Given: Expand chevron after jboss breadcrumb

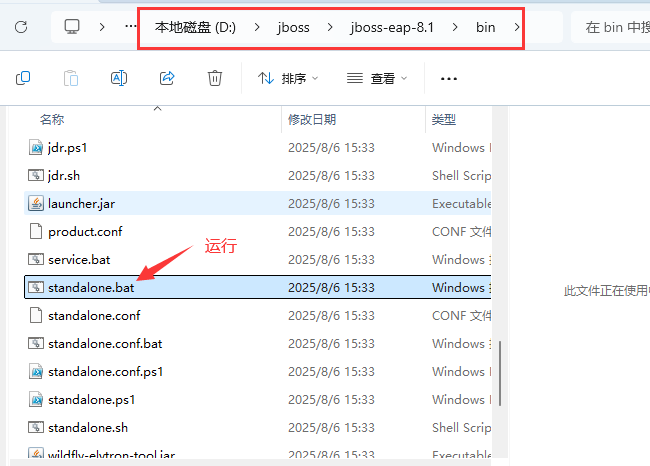Looking at the screenshot, I should tap(330, 27).
